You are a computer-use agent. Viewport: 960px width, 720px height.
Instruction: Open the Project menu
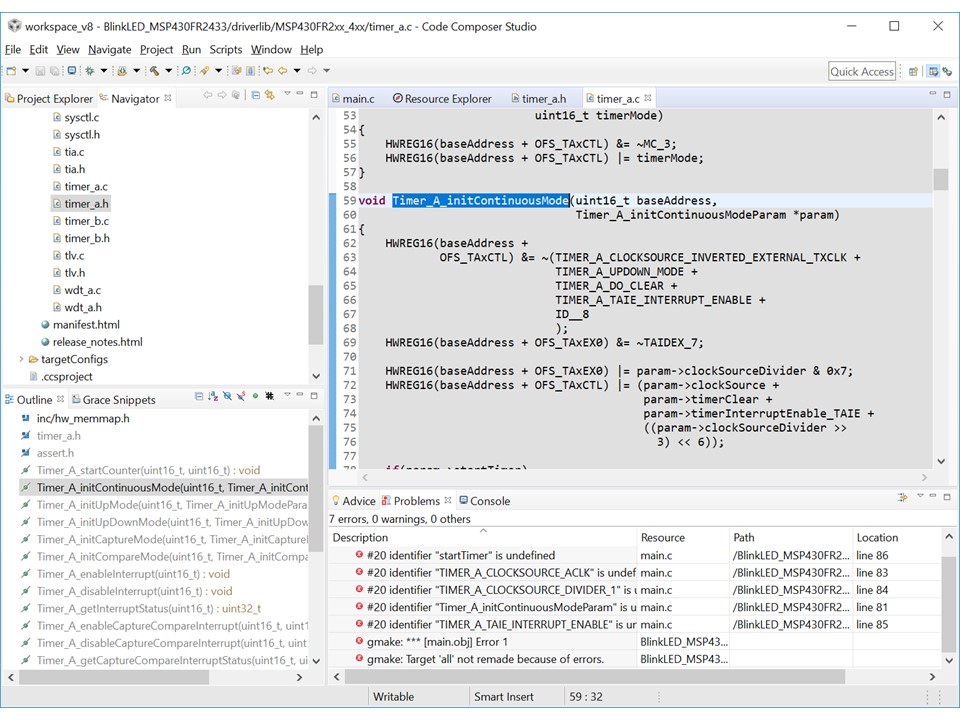(x=156, y=49)
